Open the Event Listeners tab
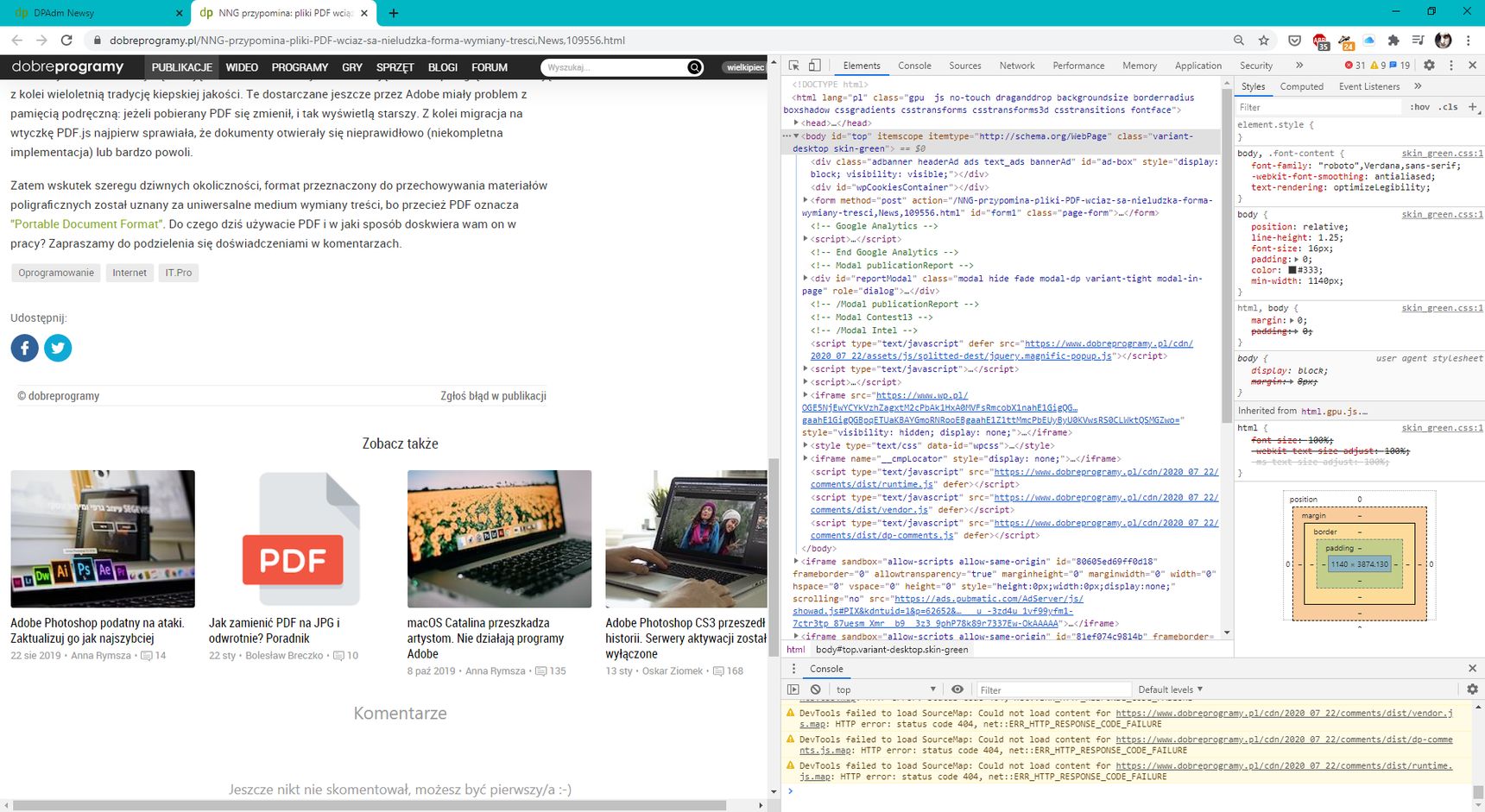 (x=1368, y=86)
